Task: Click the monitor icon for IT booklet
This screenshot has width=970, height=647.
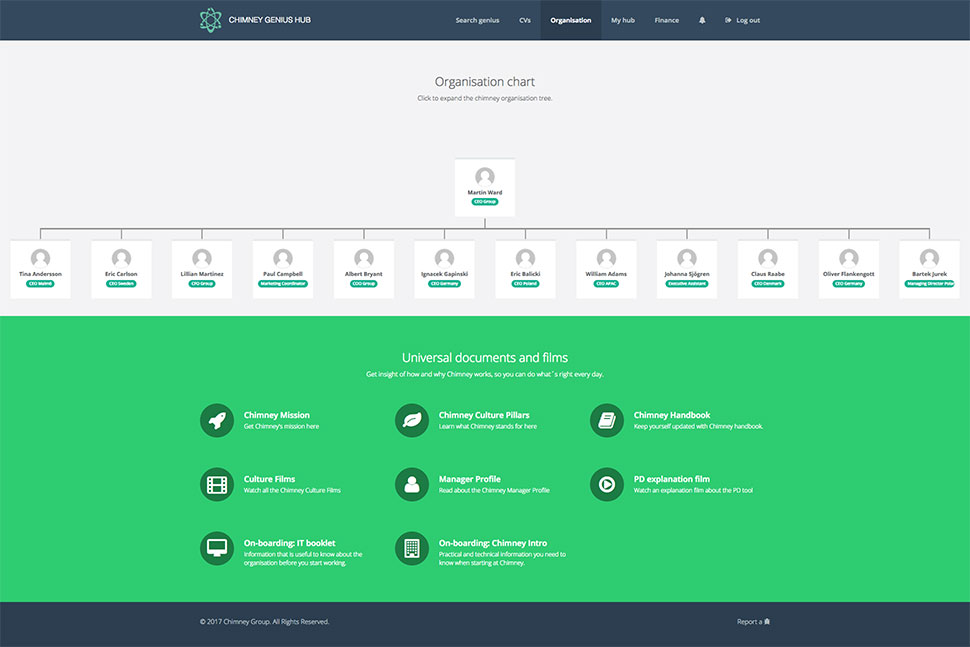Action: pos(217,548)
